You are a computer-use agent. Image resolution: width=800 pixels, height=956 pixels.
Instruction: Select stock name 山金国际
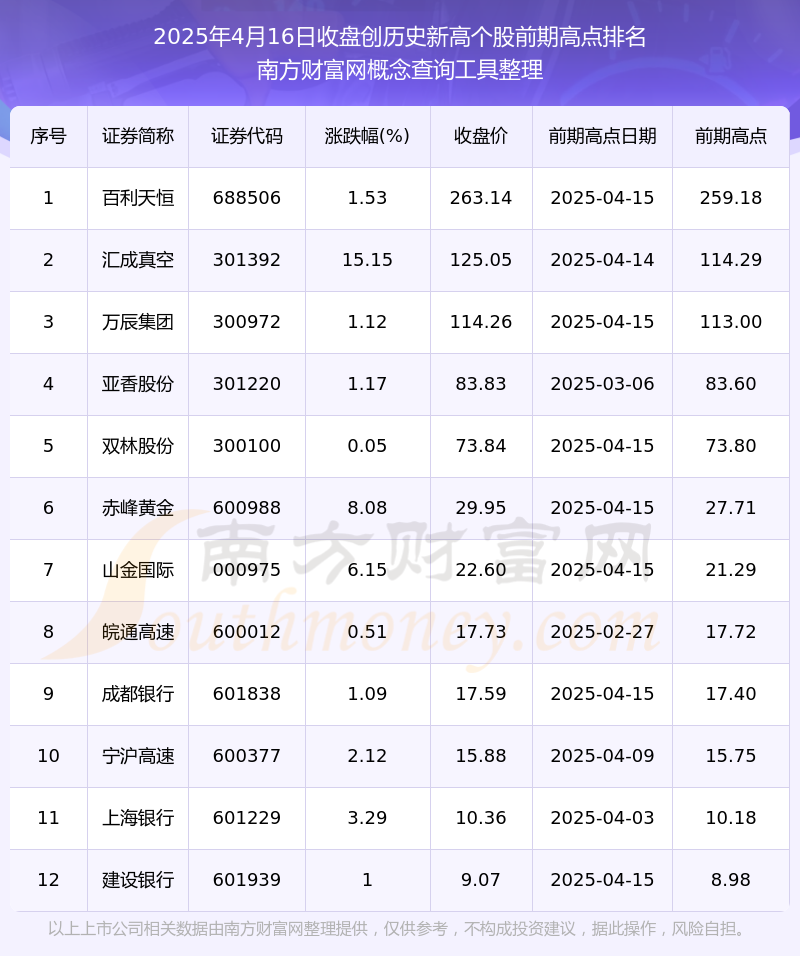138,570
